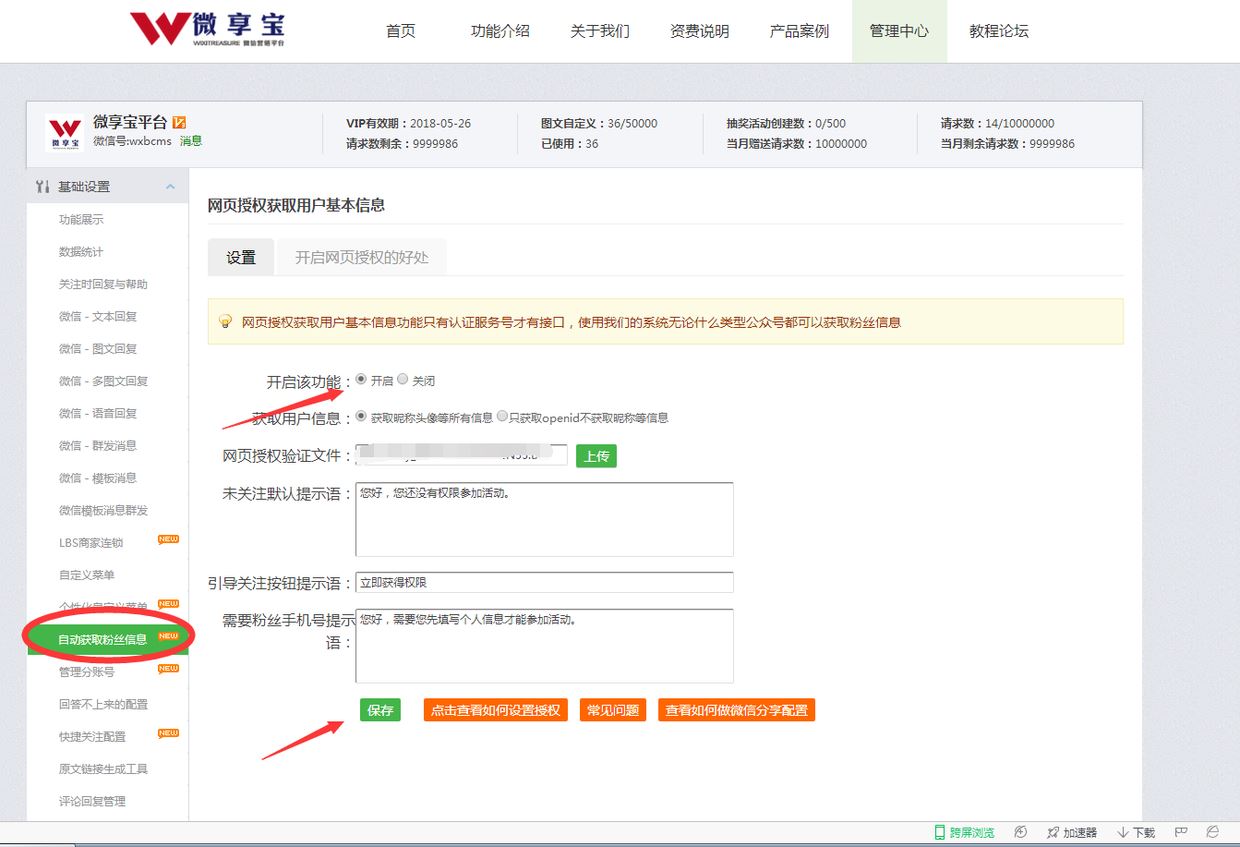The width and height of the screenshot is (1240, 847).
Task: Open 教程论坛 in top navigation
Action: click(x=999, y=31)
